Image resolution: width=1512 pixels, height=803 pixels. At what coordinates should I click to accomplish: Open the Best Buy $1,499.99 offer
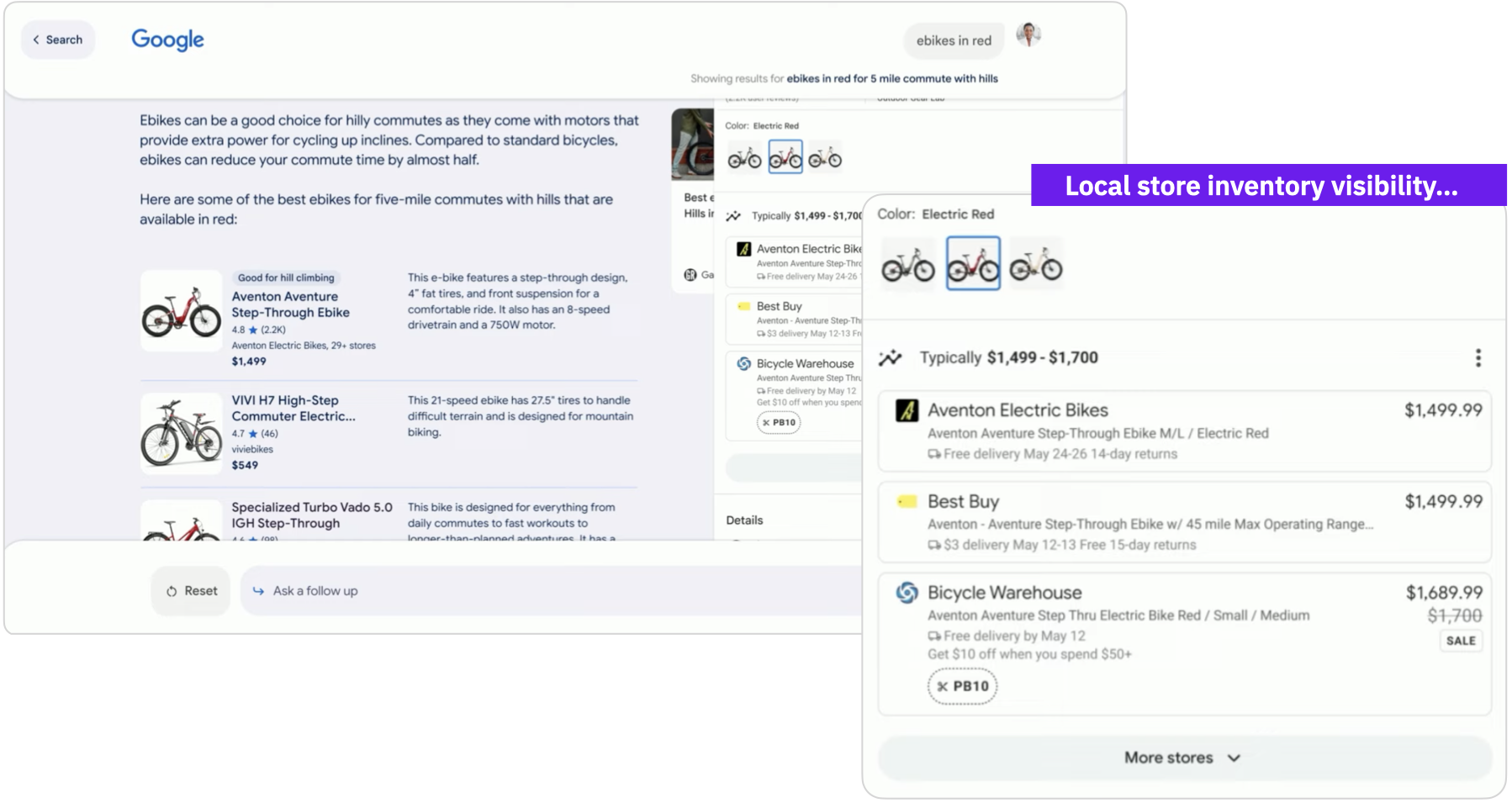[x=1184, y=521]
